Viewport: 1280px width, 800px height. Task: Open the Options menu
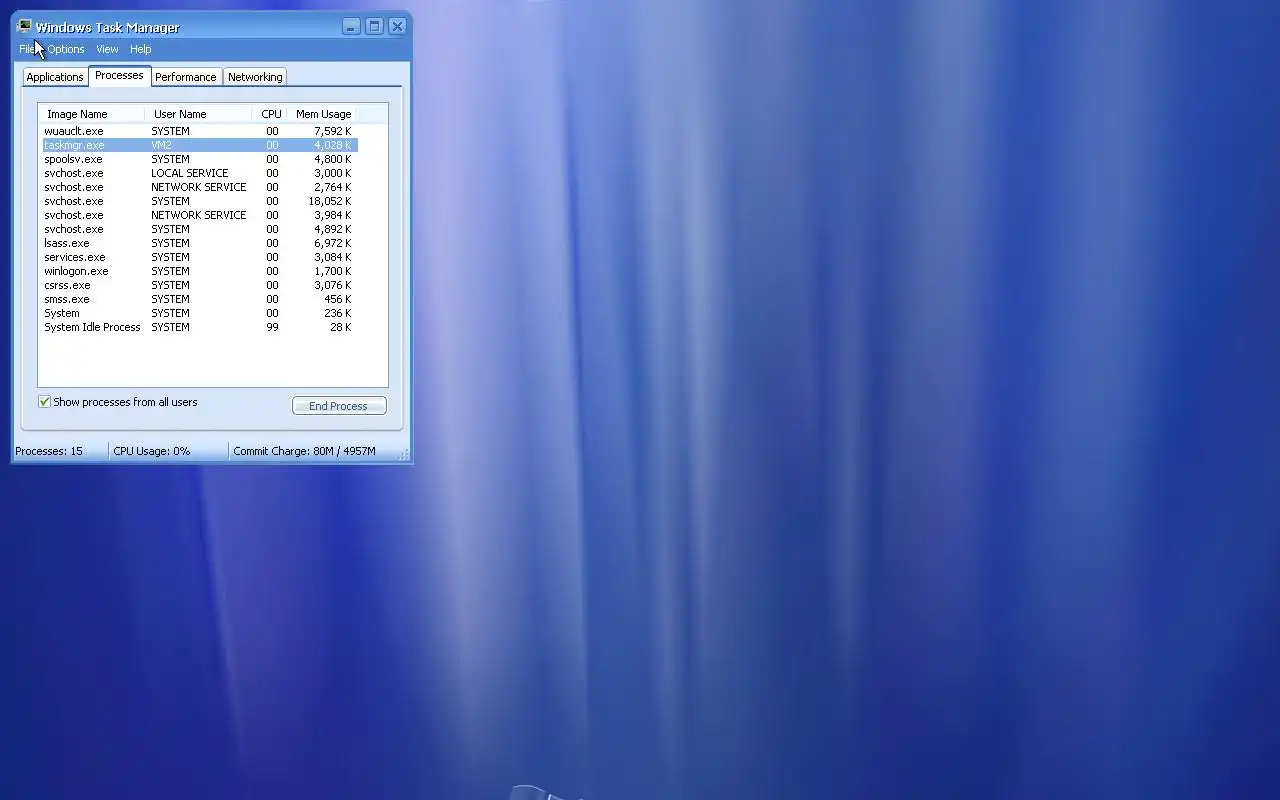coord(66,49)
